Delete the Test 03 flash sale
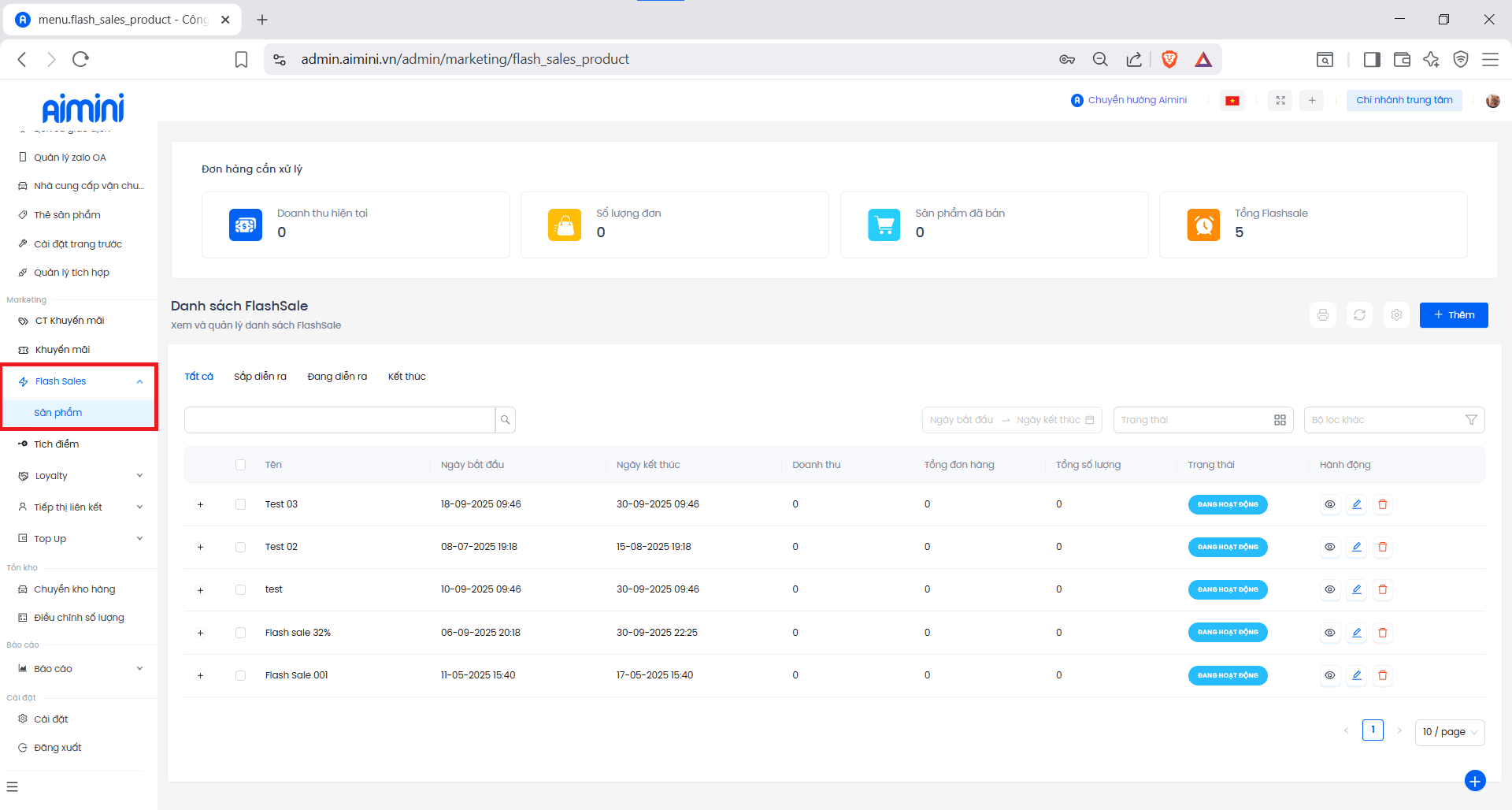Screen dimensions: 1512x810 click(1382, 504)
